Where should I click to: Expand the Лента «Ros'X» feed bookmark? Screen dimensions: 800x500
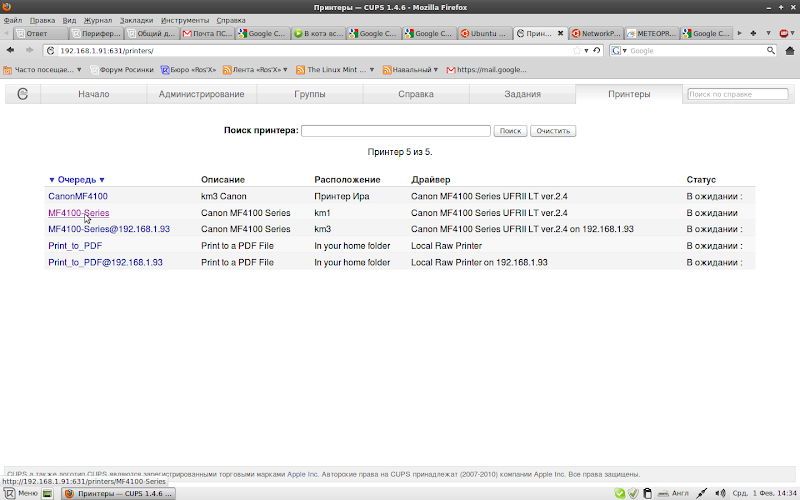pos(255,70)
